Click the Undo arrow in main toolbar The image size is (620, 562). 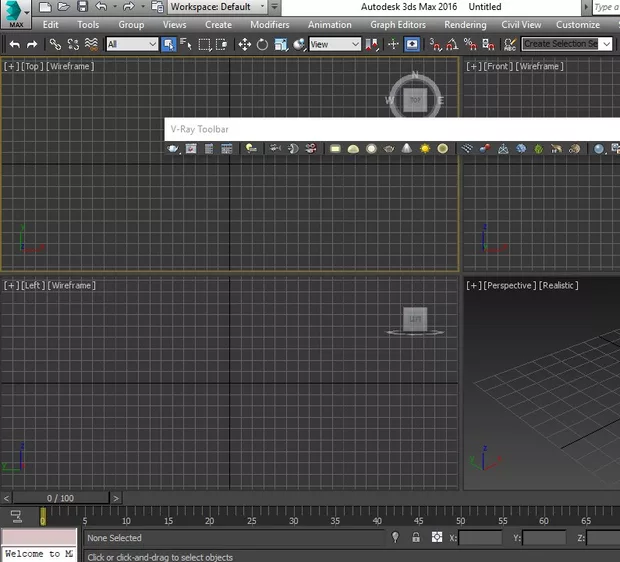pyautogui.click(x=14, y=45)
